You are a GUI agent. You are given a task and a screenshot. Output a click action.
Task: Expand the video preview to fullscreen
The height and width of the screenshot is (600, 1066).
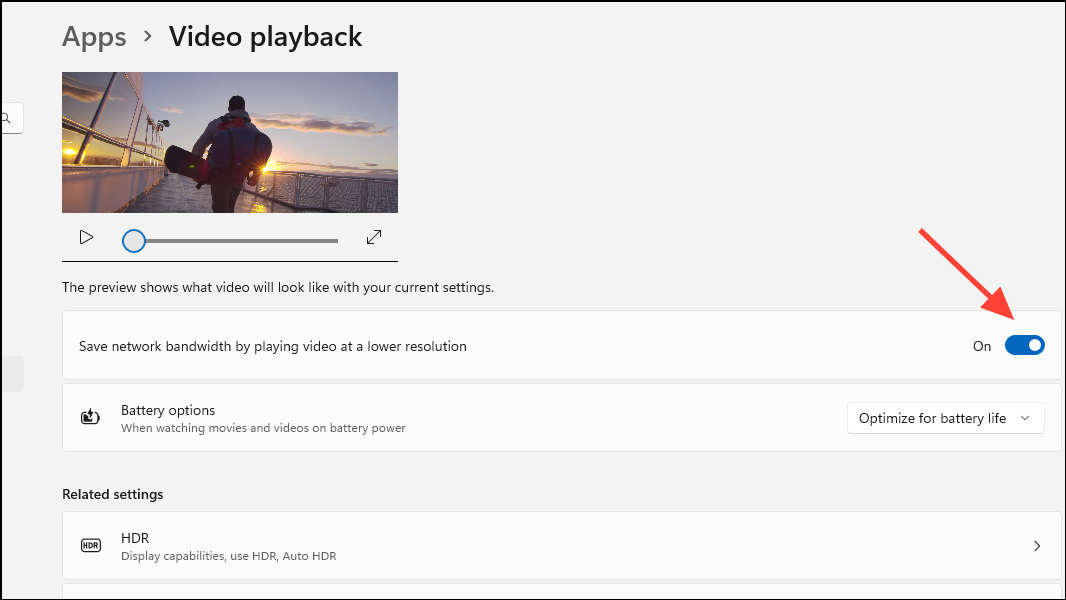coord(373,237)
